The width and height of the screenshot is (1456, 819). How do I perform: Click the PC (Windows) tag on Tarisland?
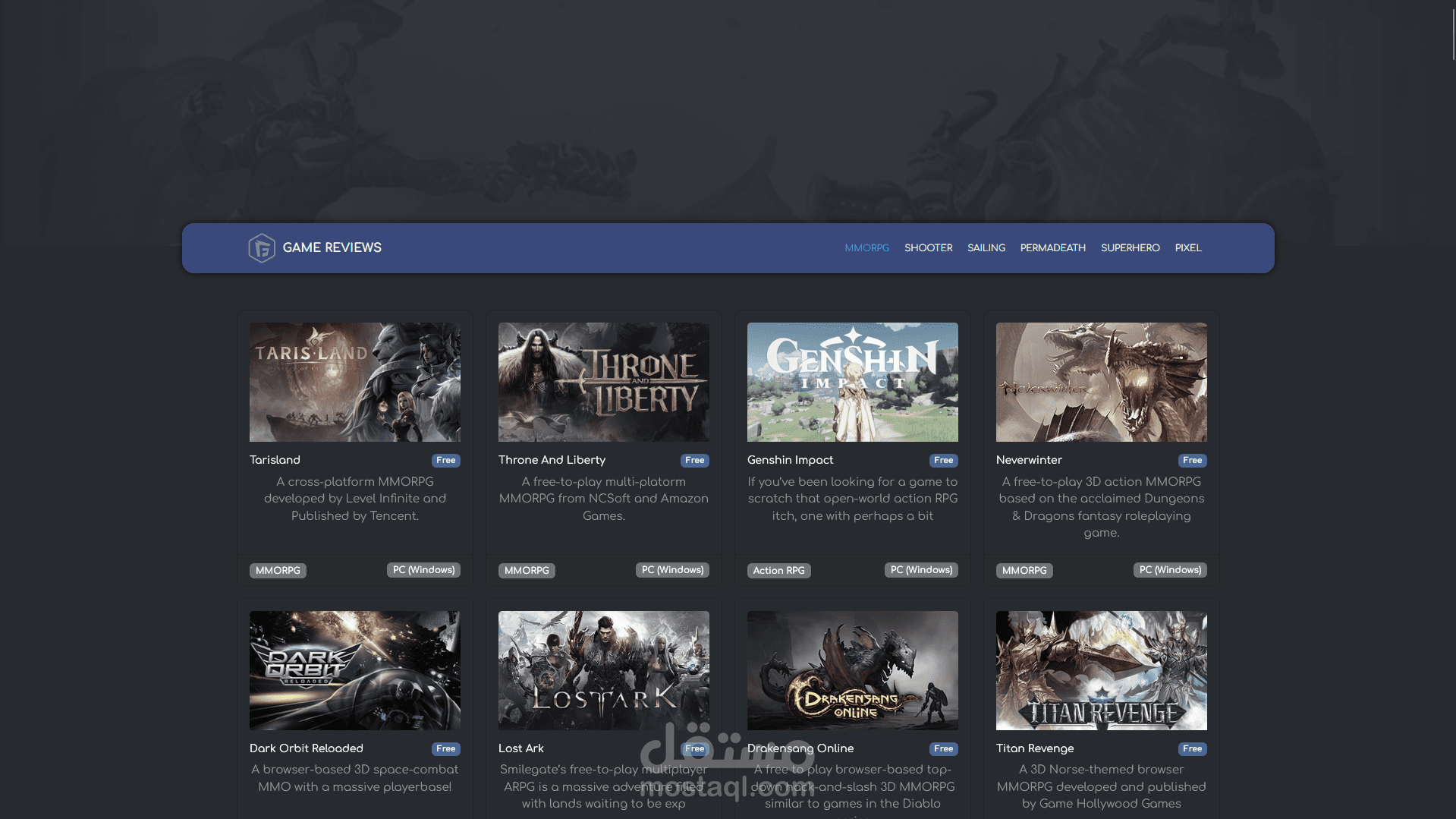(x=423, y=570)
